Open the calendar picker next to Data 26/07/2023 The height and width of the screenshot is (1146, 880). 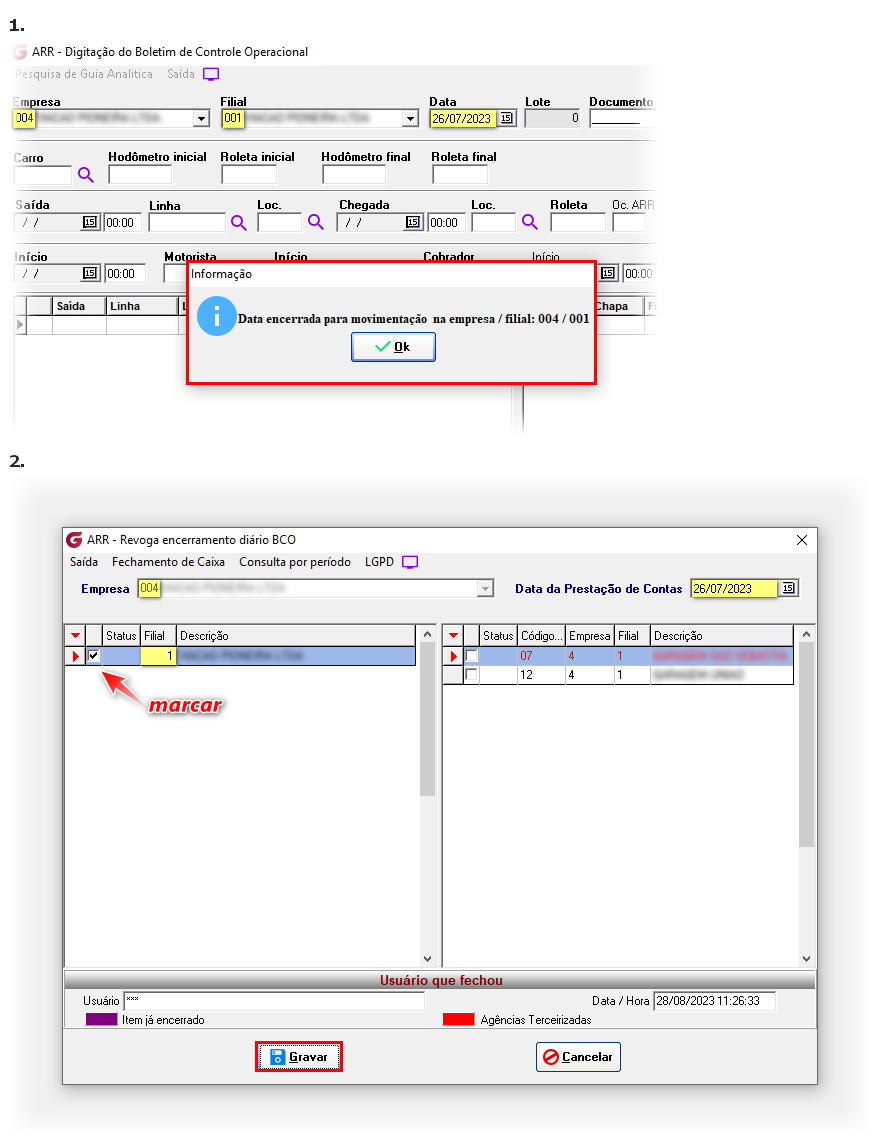coord(507,118)
